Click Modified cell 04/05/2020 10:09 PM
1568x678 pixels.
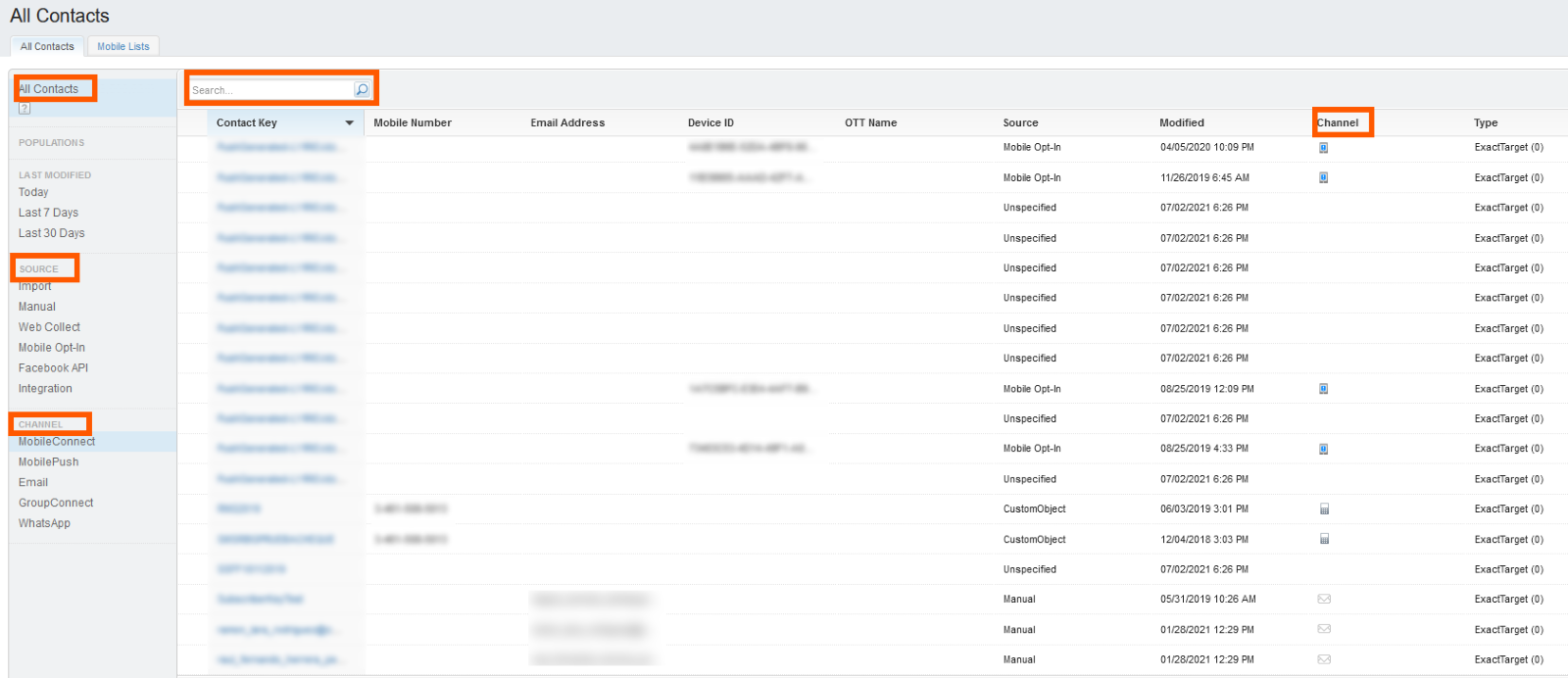coord(1207,148)
